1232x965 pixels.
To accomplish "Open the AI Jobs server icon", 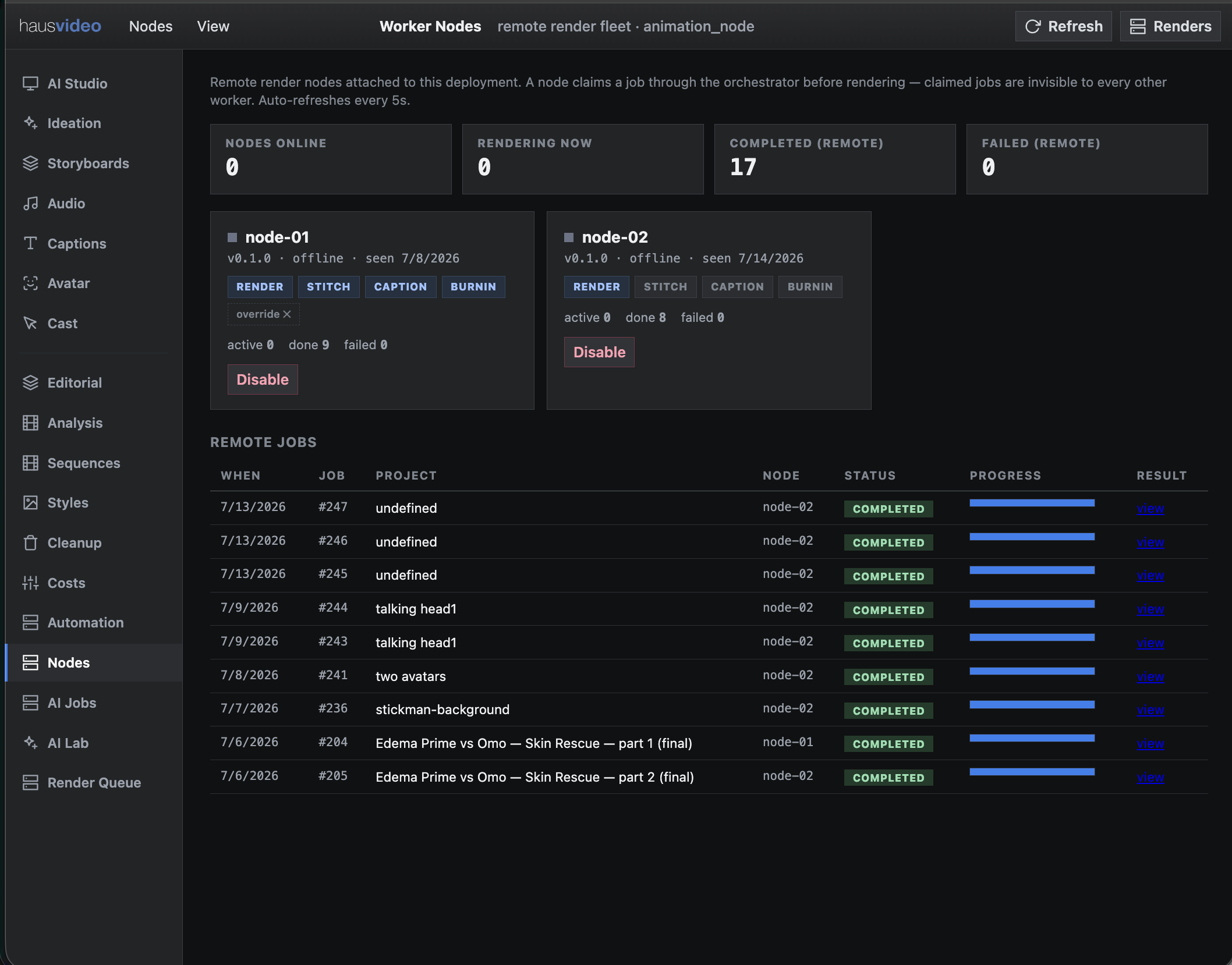I will (30, 703).
